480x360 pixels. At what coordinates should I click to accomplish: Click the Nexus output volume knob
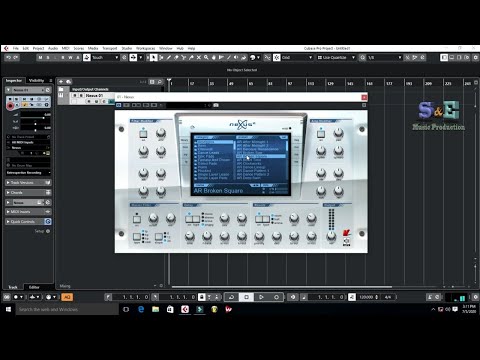pos(331,236)
